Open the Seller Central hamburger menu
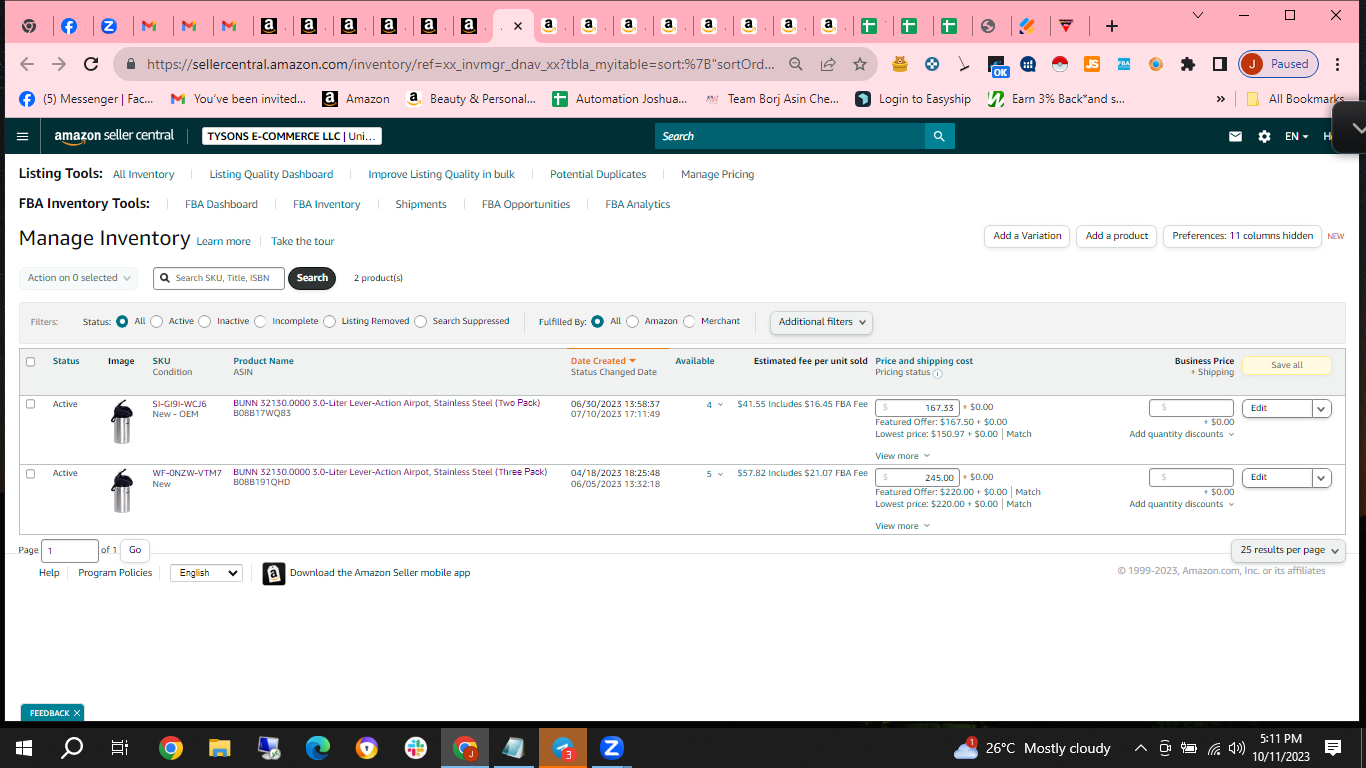 pyautogui.click(x=23, y=136)
